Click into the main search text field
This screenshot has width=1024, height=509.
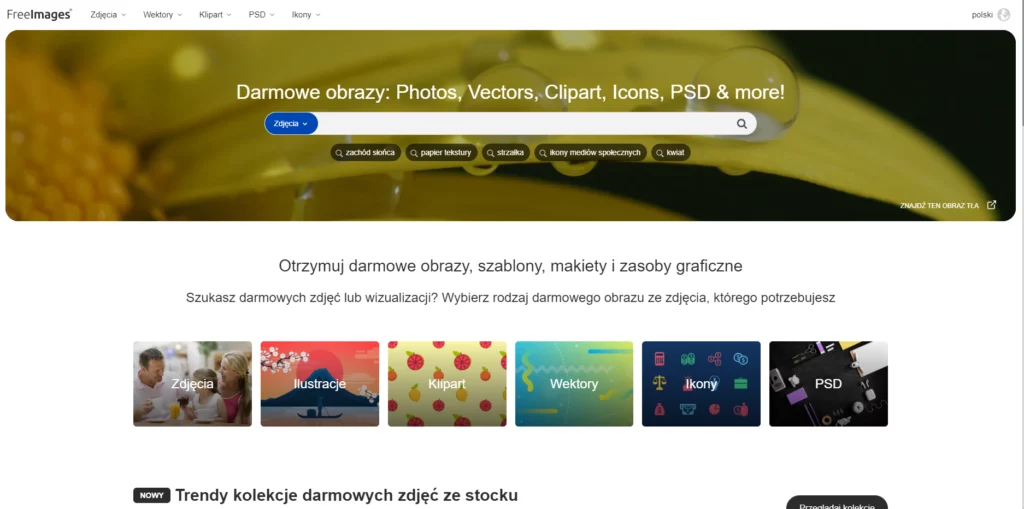(526, 123)
